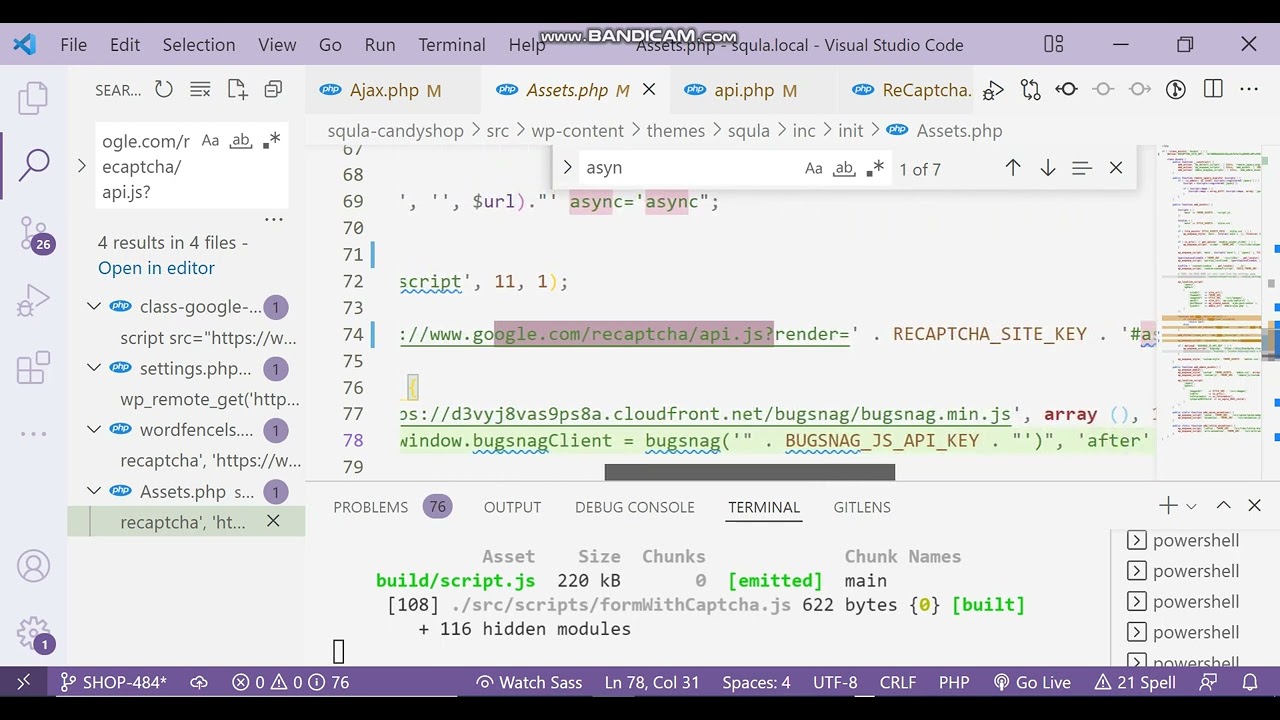The height and width of the screenshot is (720, 1280).
Task: Close the Assets.php tab
Action: (648, 90)
